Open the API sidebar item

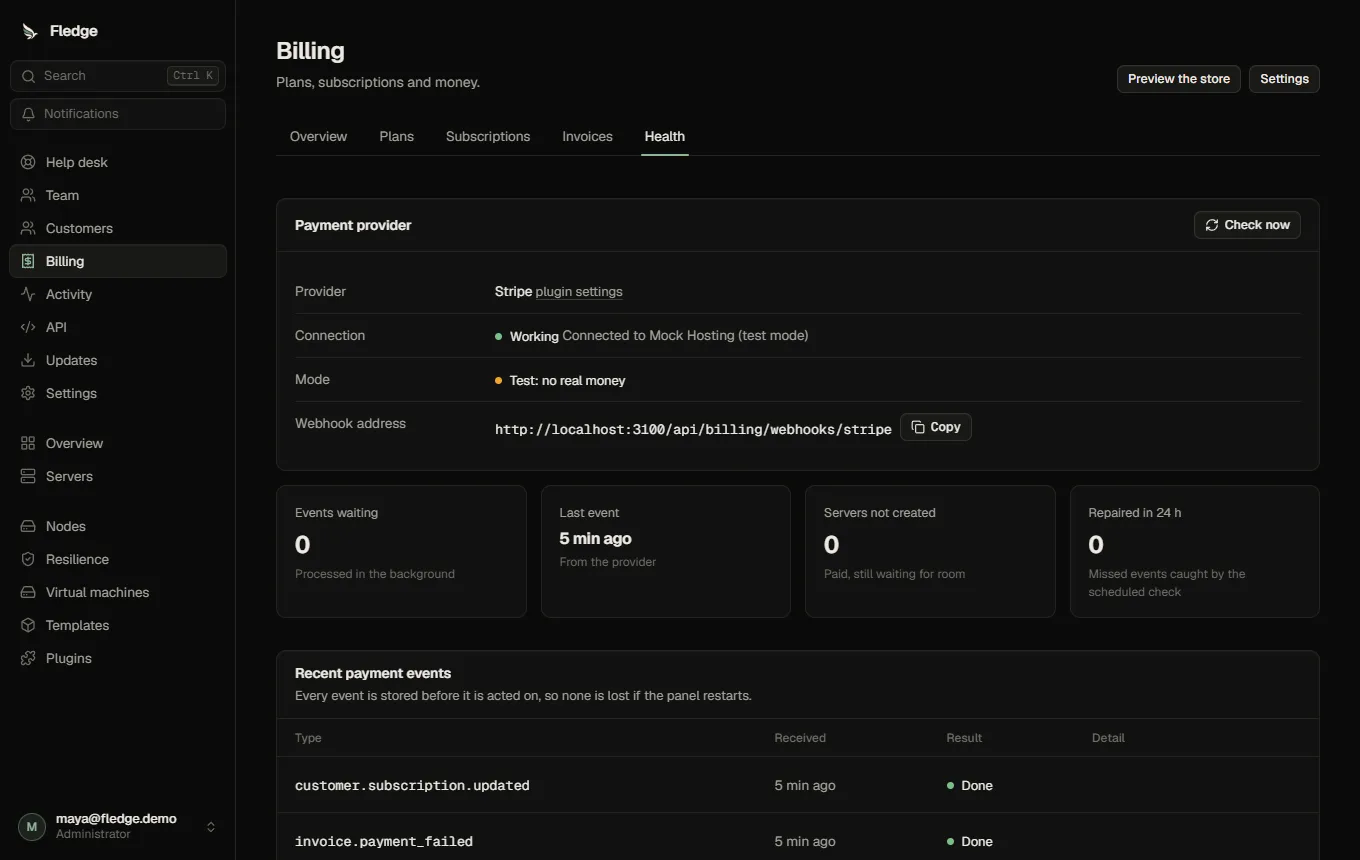(x=118, y=327)
